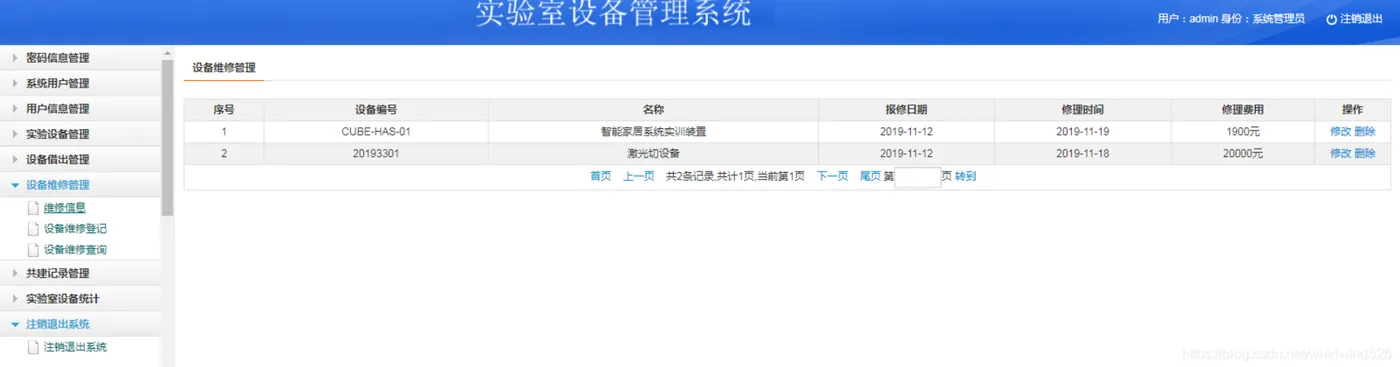This screenshot has height=367, width=1400.
Task: Click the document icon next to 维修信息
Action: 33,208
